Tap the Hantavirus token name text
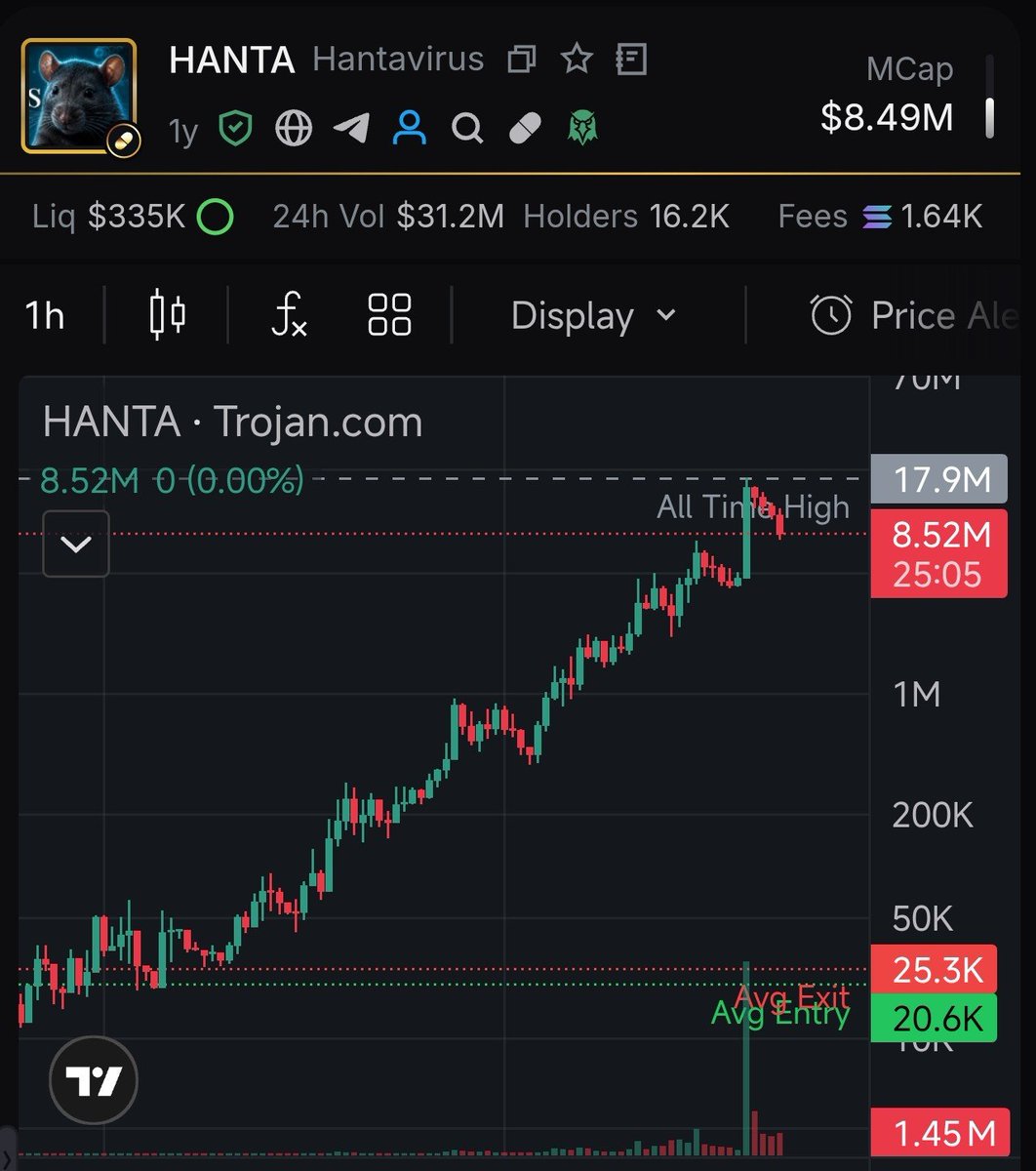The image size is (1036, 1171). tap(398, 60)
